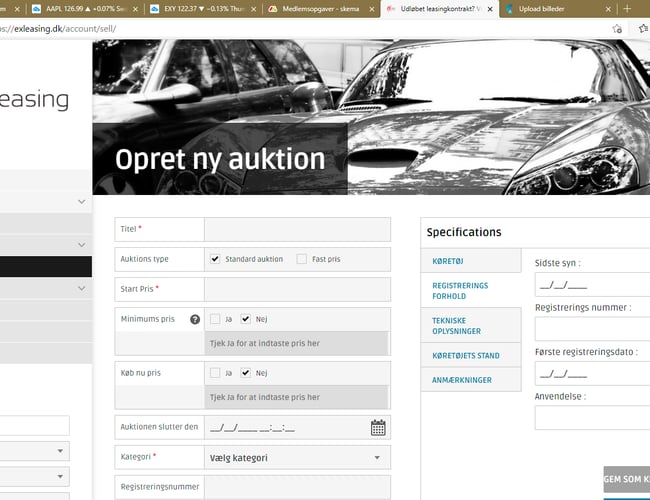Click the disabled Minimums pris price field
The width and height of the screenshot is (650, 500).
pyautogui.click(x=296, y=343)
